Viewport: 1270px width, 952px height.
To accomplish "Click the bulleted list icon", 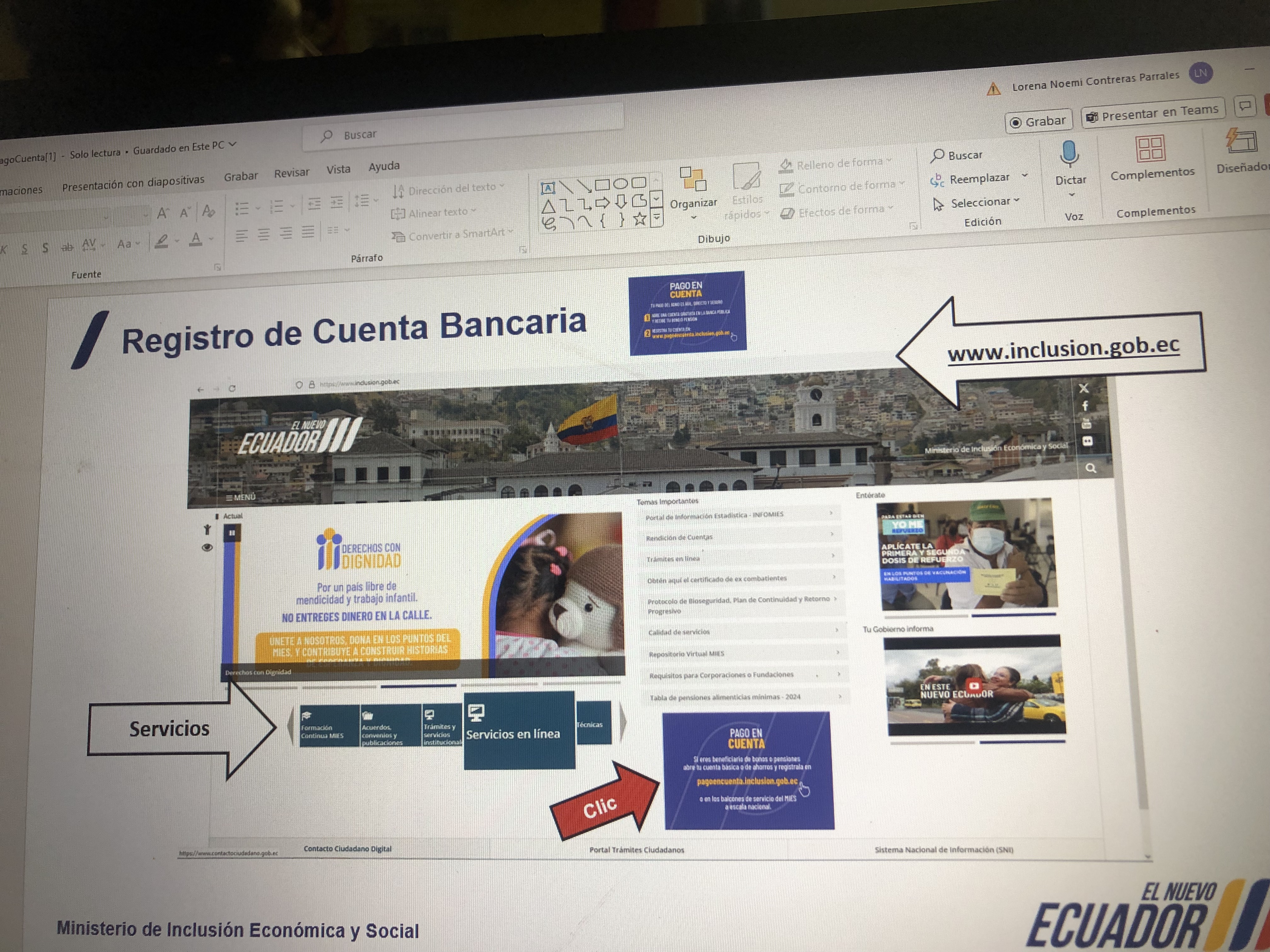I will 242,208.
